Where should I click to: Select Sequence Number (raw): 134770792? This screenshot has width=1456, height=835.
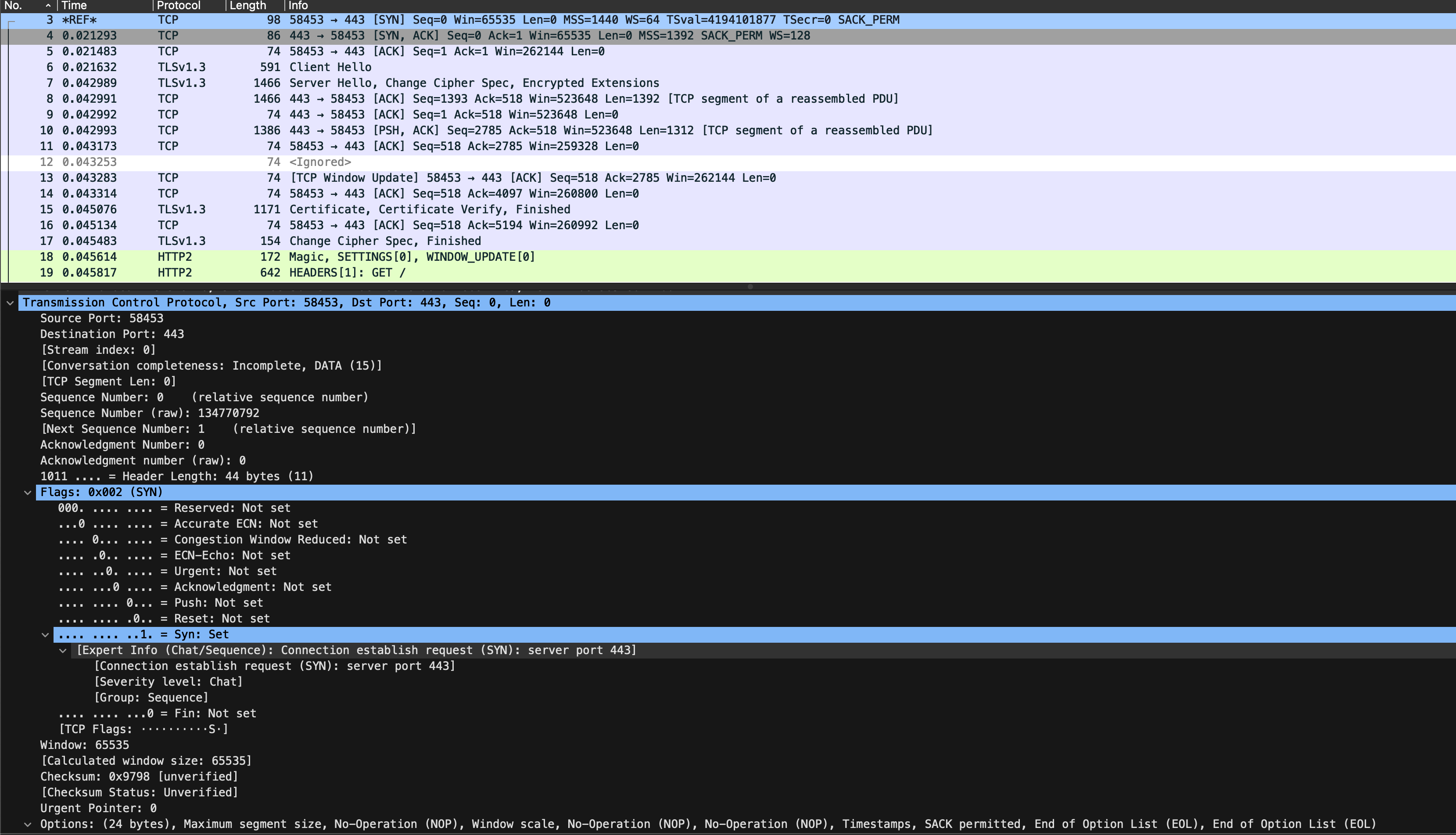(x=150, y=414)
